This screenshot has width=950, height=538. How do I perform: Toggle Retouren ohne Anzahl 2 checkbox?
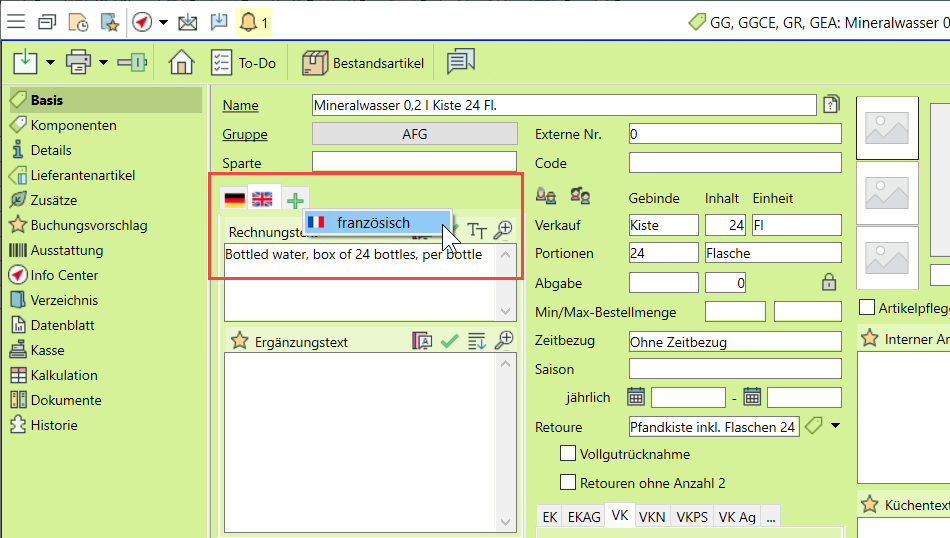(568, 483)
